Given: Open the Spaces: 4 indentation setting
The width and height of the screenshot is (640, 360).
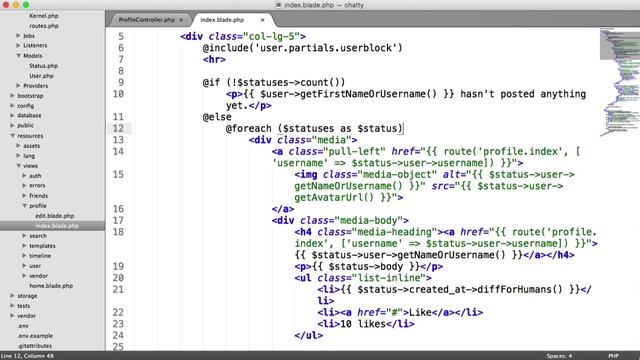Looking at the screenshot, I should coord(559,356).
